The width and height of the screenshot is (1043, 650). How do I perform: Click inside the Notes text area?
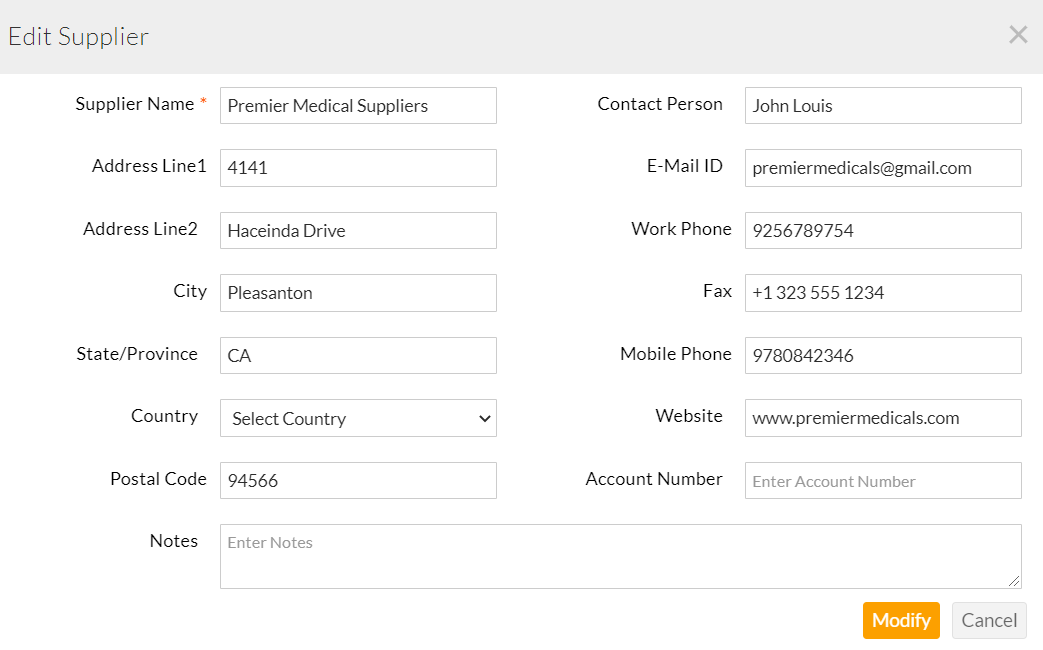(x=619, y=555)
